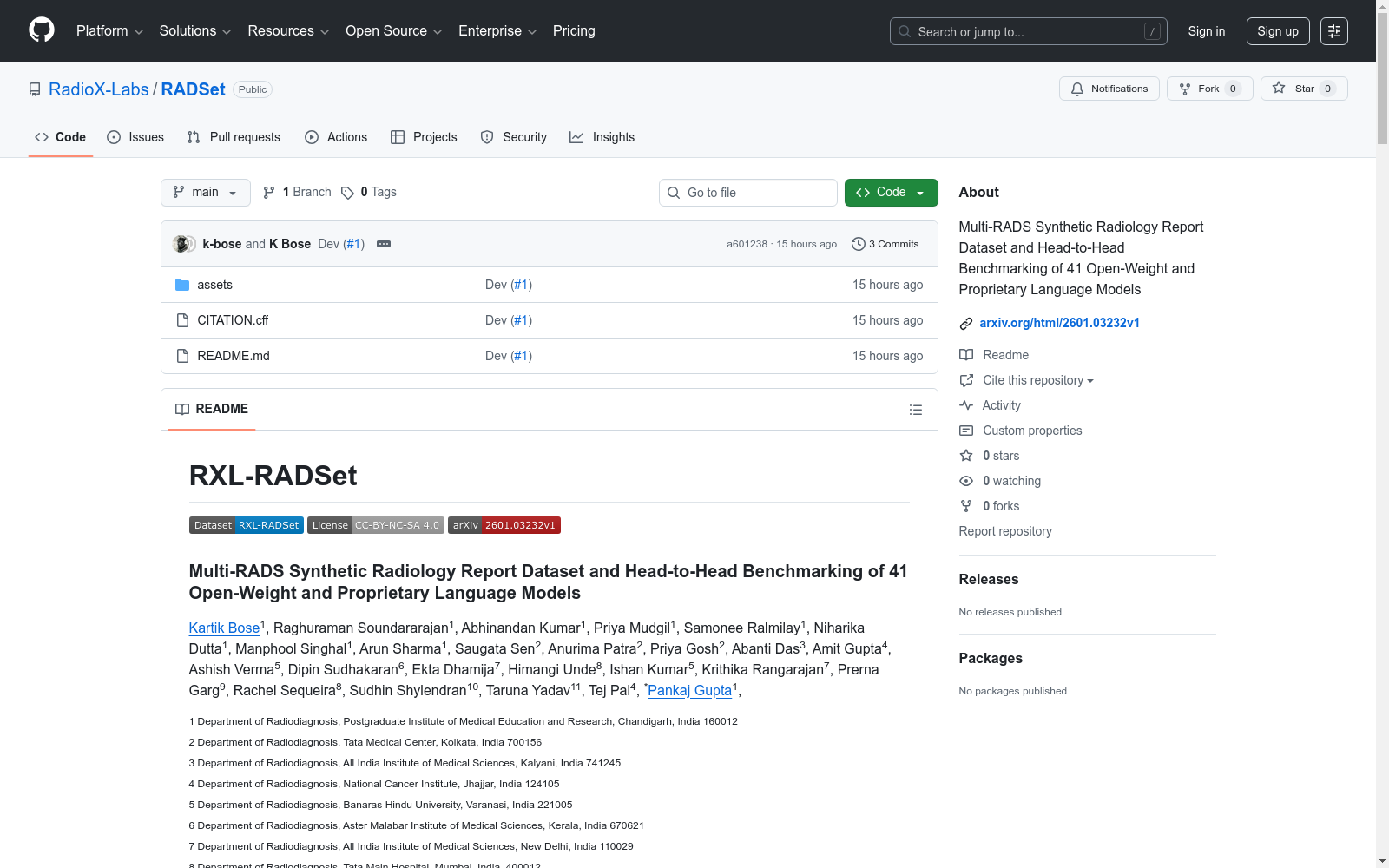Viewport: 1389px width, 868px height.
Task: Click the k-bose avatar image
Action: (x=181, y=244)
